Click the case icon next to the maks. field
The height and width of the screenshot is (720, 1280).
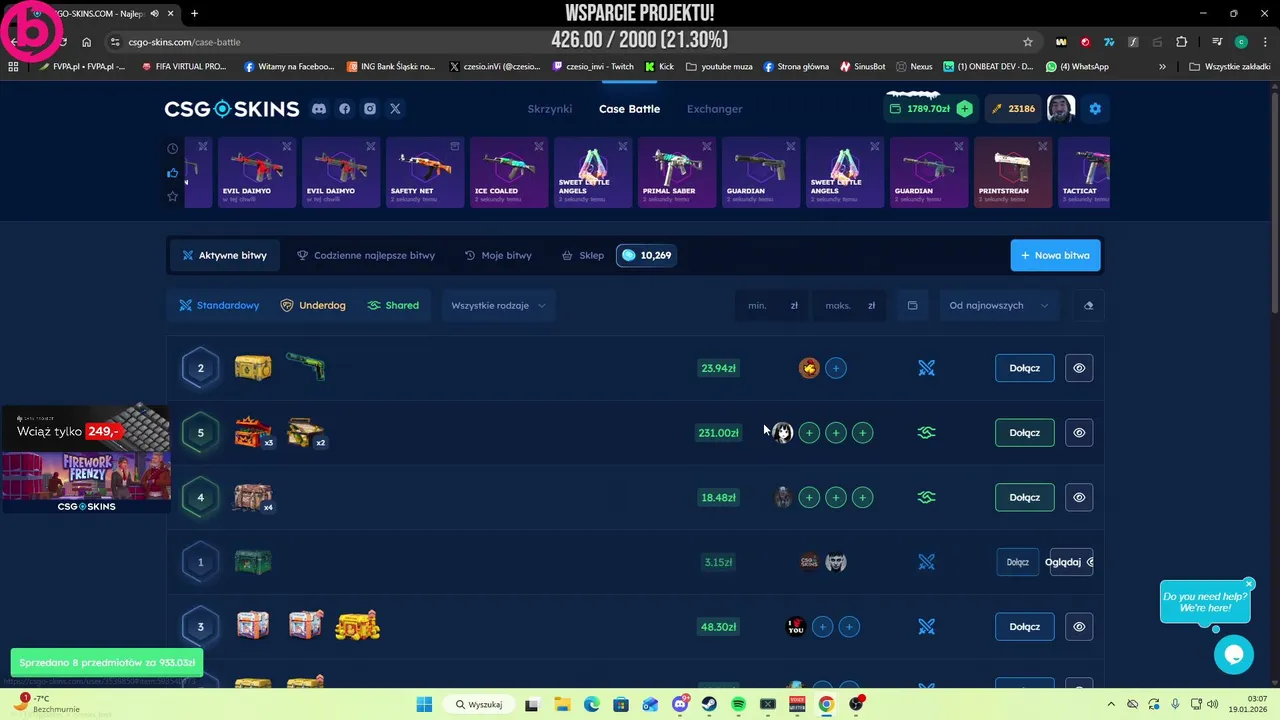912,305
